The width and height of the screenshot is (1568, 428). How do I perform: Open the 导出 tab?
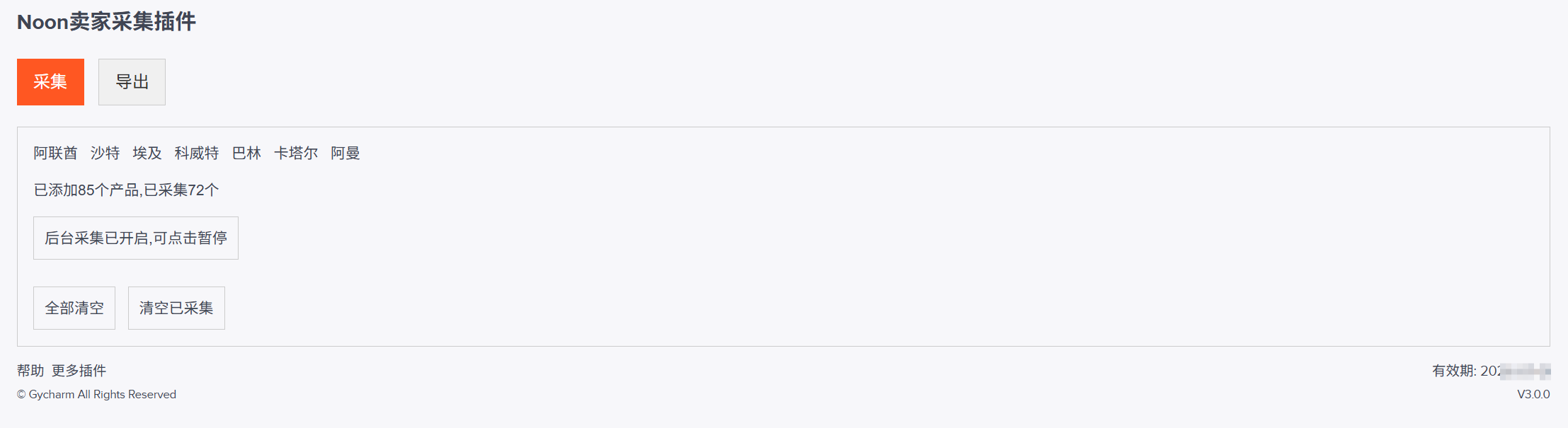(132, 82)
